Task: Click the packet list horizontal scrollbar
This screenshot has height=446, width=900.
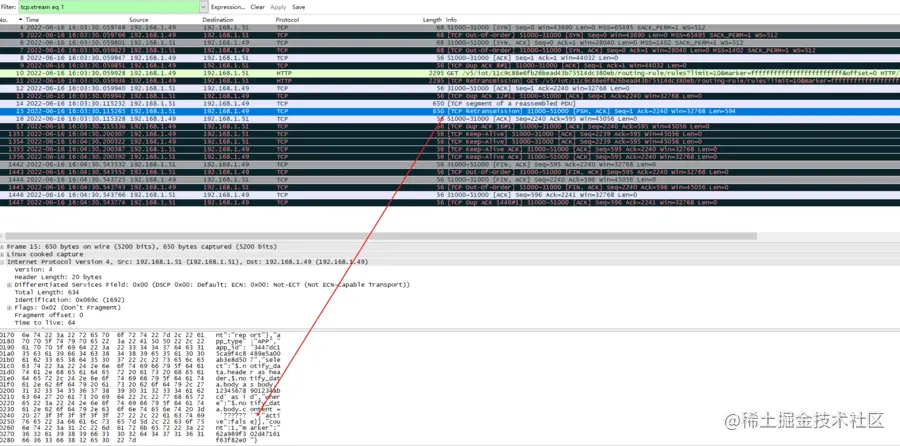Action: 379,236
